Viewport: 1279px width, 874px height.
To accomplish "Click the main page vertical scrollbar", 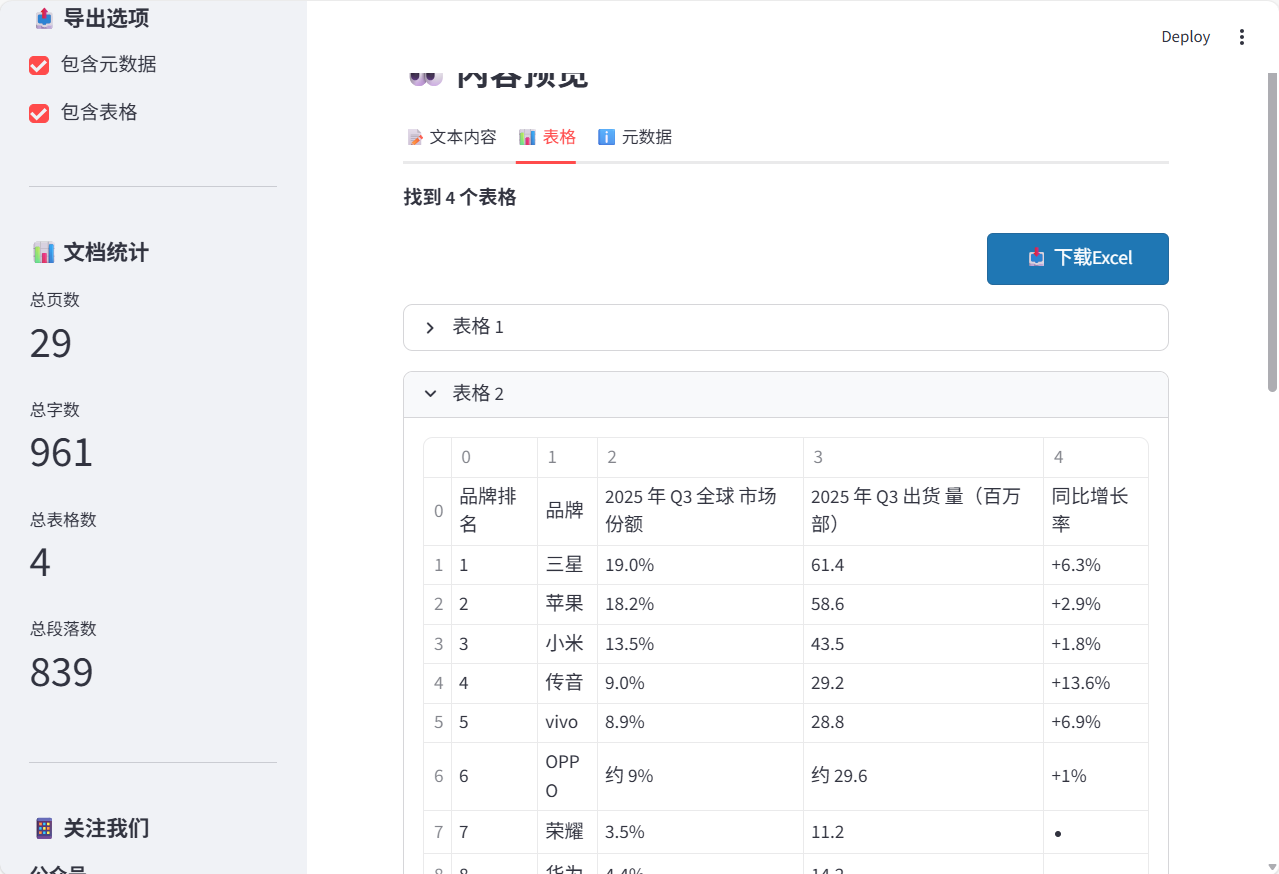I will 1272,230.
